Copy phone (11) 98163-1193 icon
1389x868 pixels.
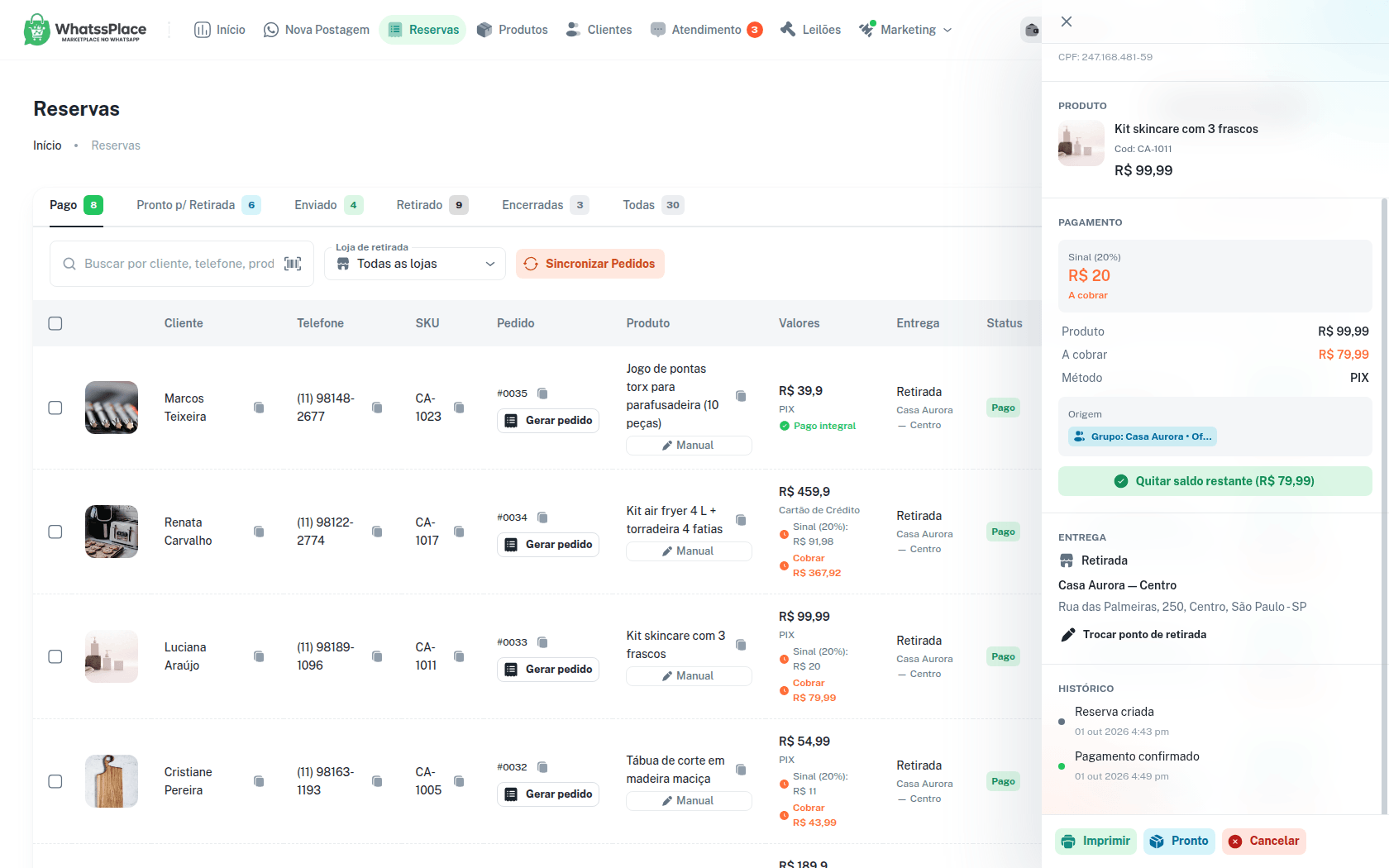[x=377, y=781]
